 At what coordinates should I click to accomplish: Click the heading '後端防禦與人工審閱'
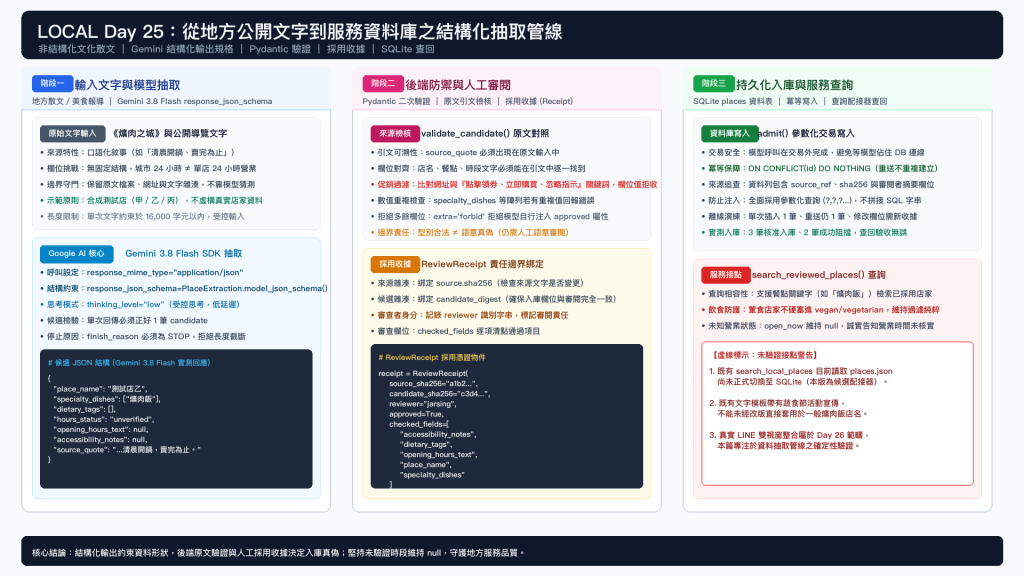click(458, 85)
